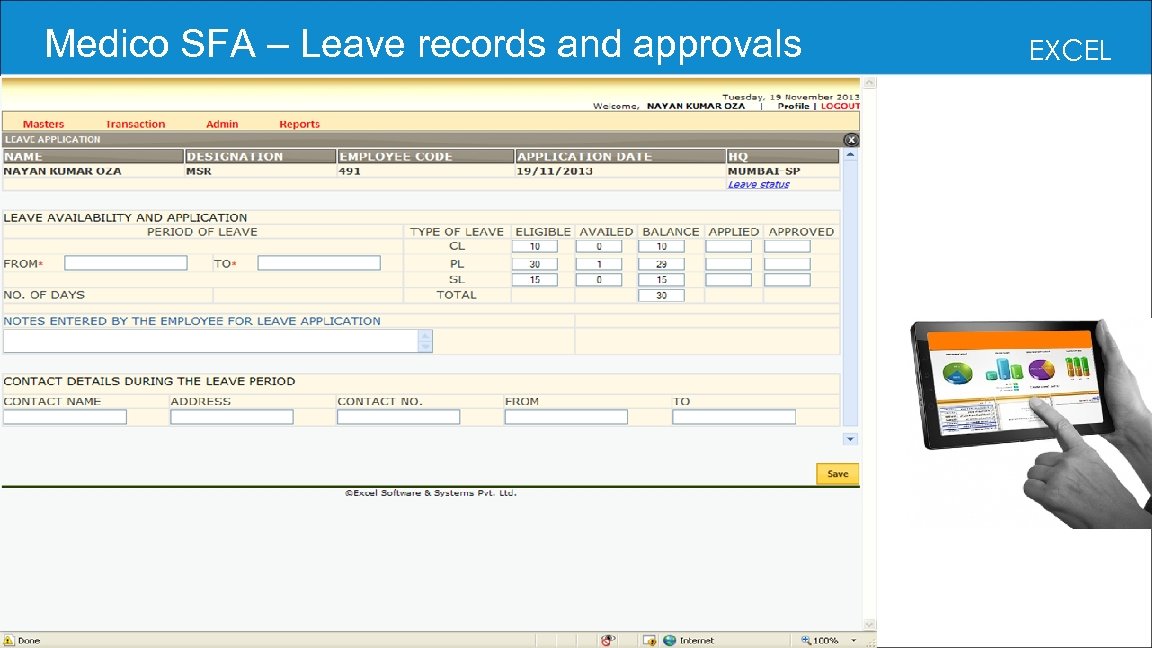Close the Leave Application window

tap(852, 139)
